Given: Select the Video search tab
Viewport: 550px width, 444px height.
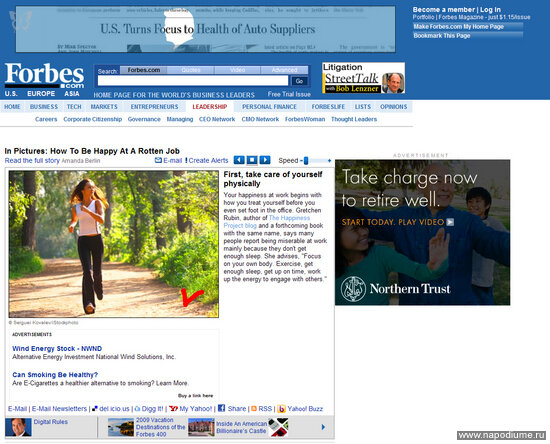Looking at the screenshot, I should [x=237, y=70].
